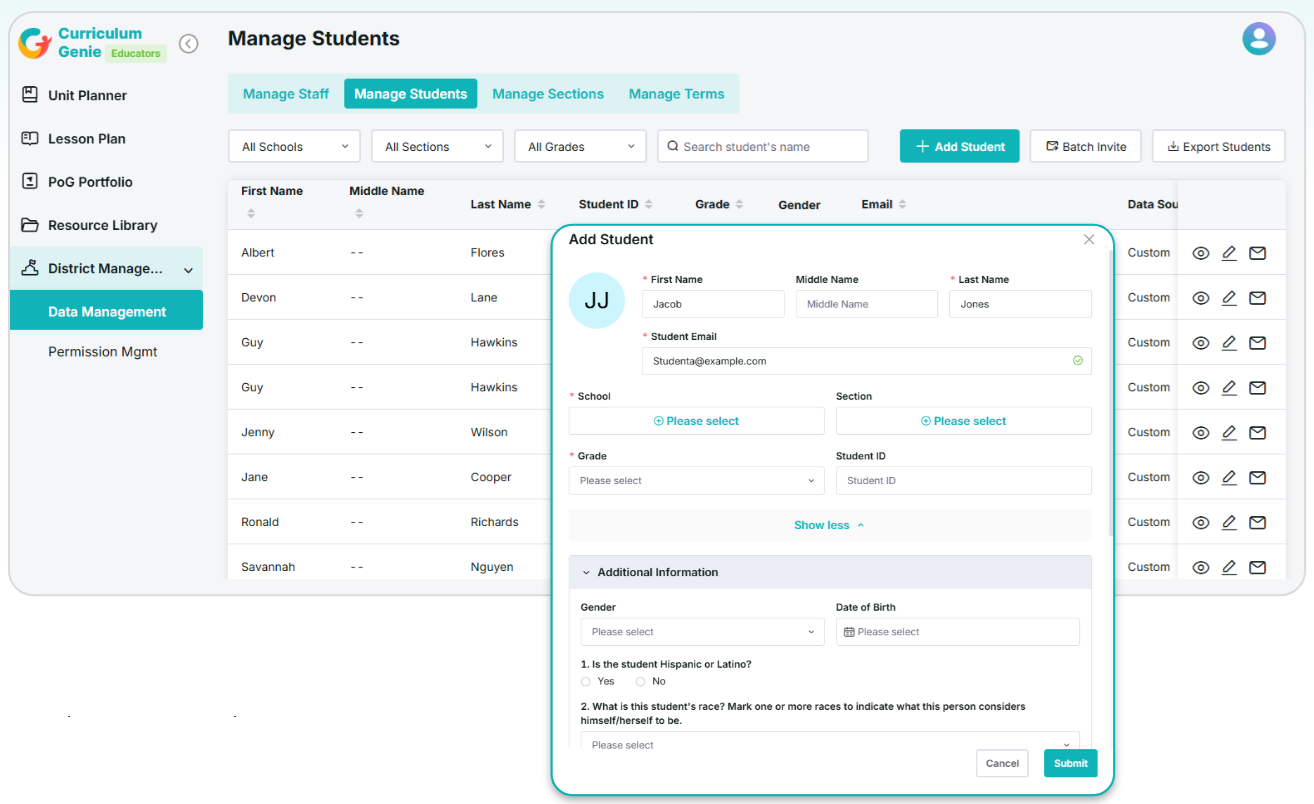The image size is (1314, 804).
Task: Edit Ronald Richards with the pencil icon
Action: click(x=1229, y=523)
